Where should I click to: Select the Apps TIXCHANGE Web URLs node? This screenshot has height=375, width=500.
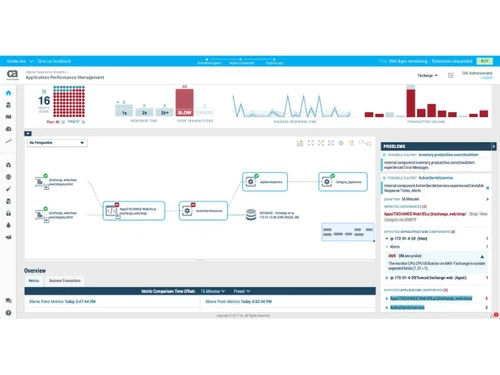tap(134, 211)
